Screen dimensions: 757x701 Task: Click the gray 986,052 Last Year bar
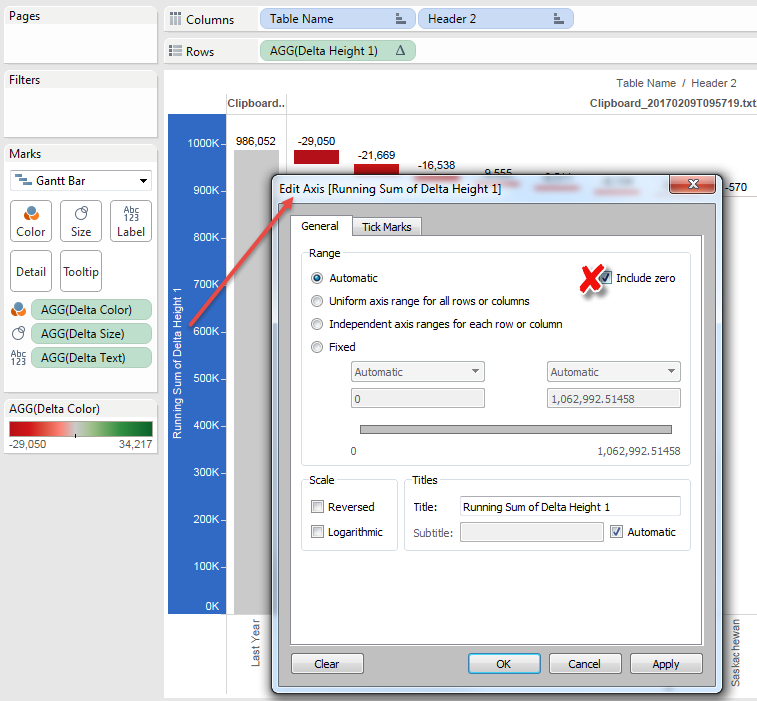point(256,381)
